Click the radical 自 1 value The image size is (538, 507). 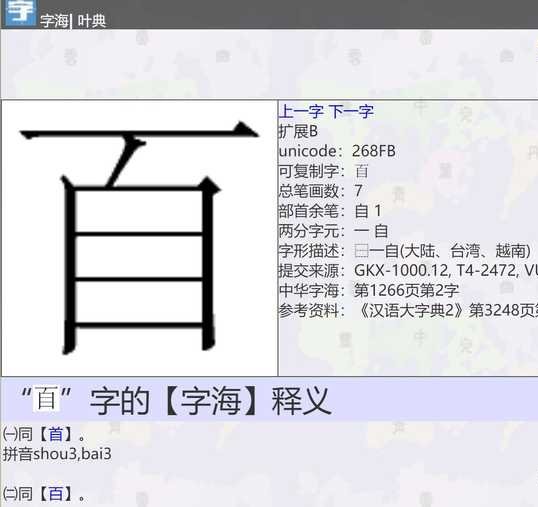pyautogui.click(x=368, y=211)
